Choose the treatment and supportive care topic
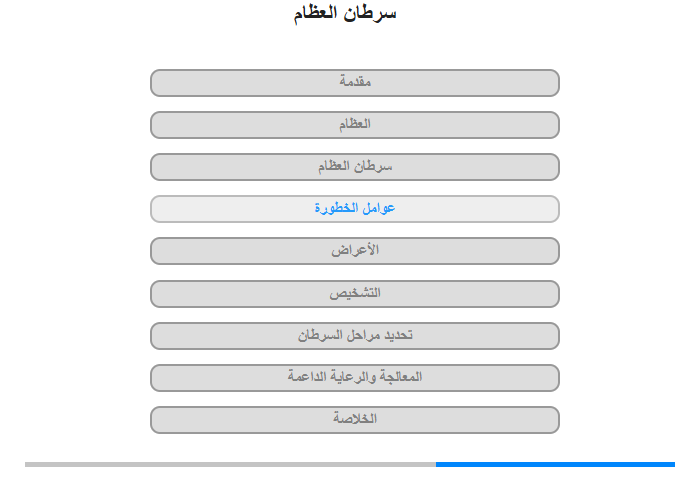The width and height of the screenshot is (700, 480). [355, 378]
